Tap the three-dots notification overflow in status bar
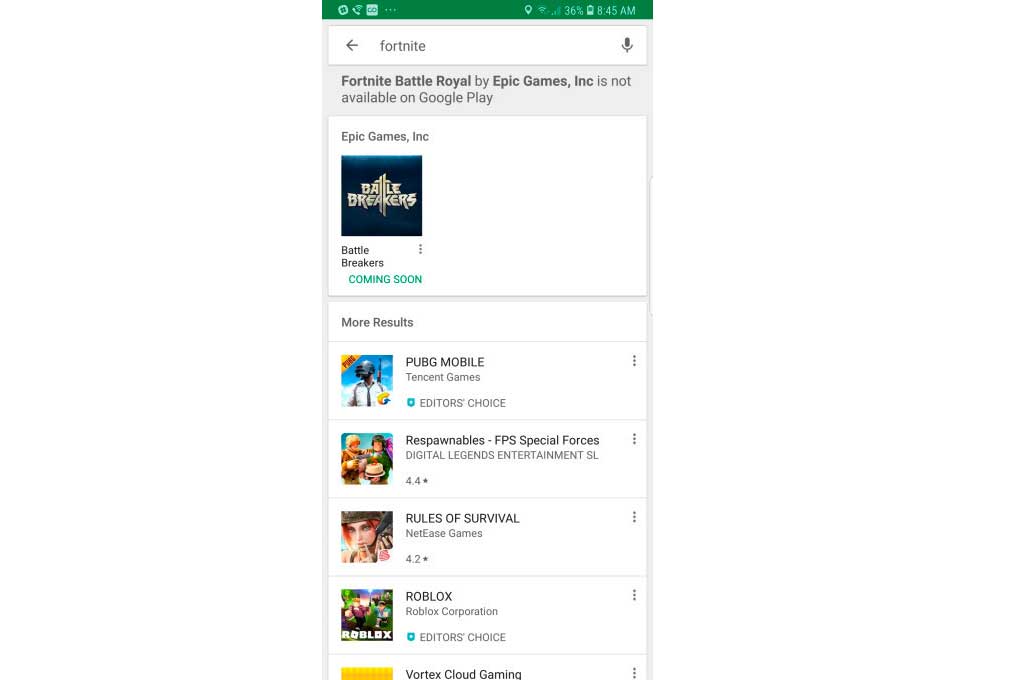The height and width of the screenshot is (680, 1015). 390,10
